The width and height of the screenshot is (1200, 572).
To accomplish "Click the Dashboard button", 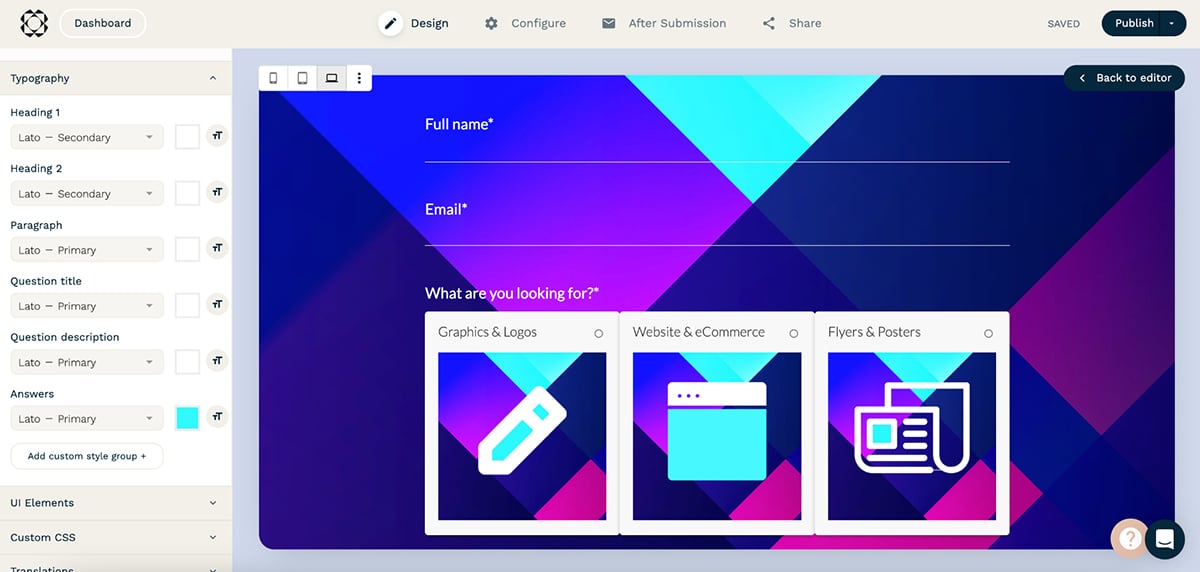I will [x=103, y=23].
